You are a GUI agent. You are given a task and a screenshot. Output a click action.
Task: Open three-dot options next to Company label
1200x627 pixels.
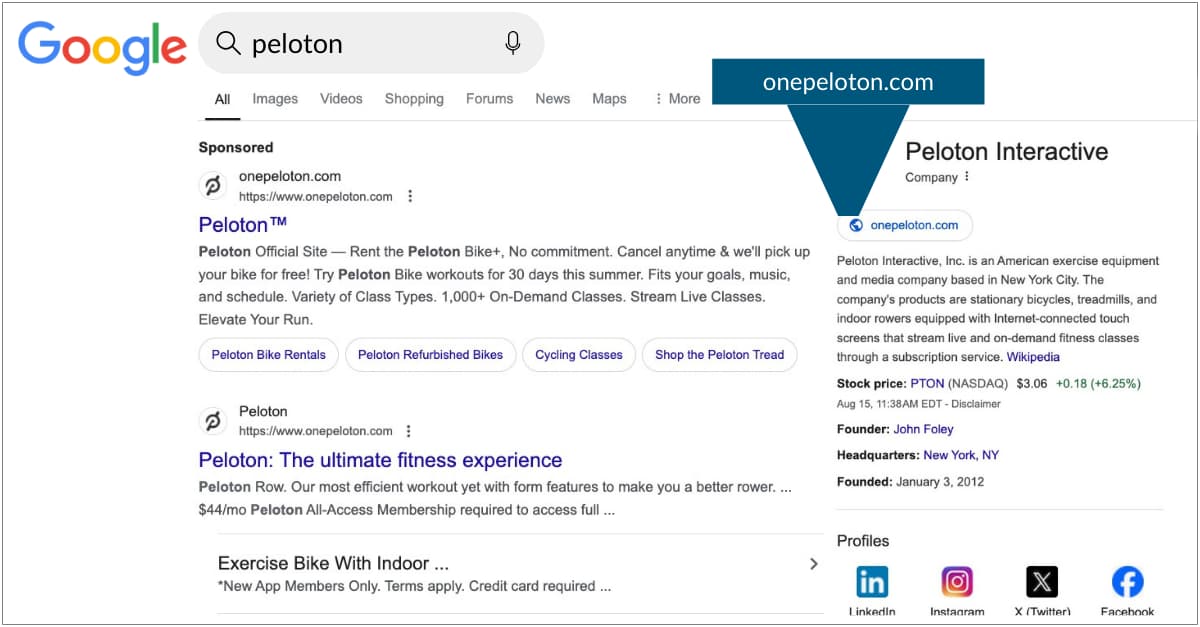tap(967, 177)
